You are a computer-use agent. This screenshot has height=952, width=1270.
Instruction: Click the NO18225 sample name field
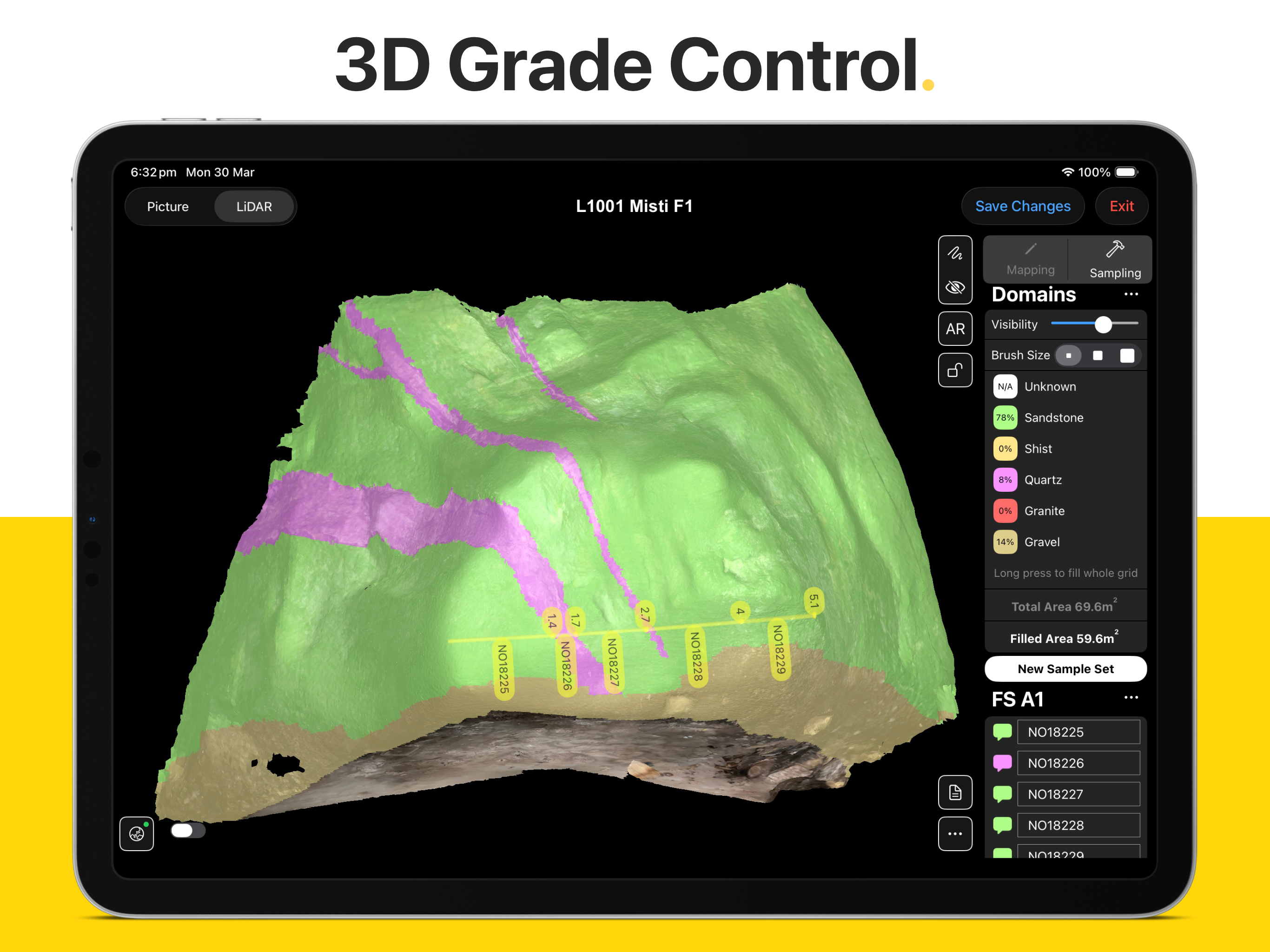[1078, 732]
